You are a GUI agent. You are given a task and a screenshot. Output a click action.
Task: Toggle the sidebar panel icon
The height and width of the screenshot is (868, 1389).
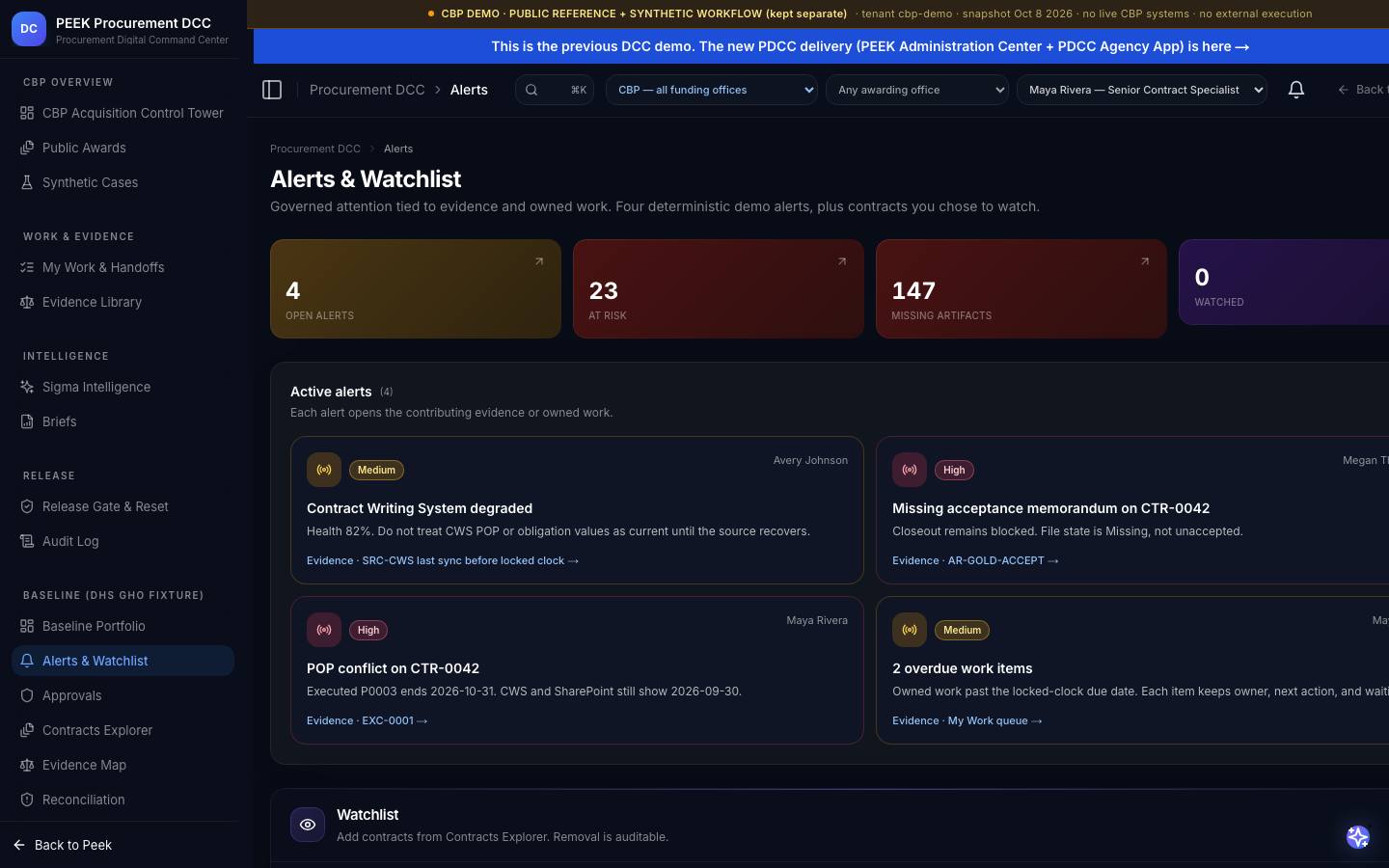272,90
